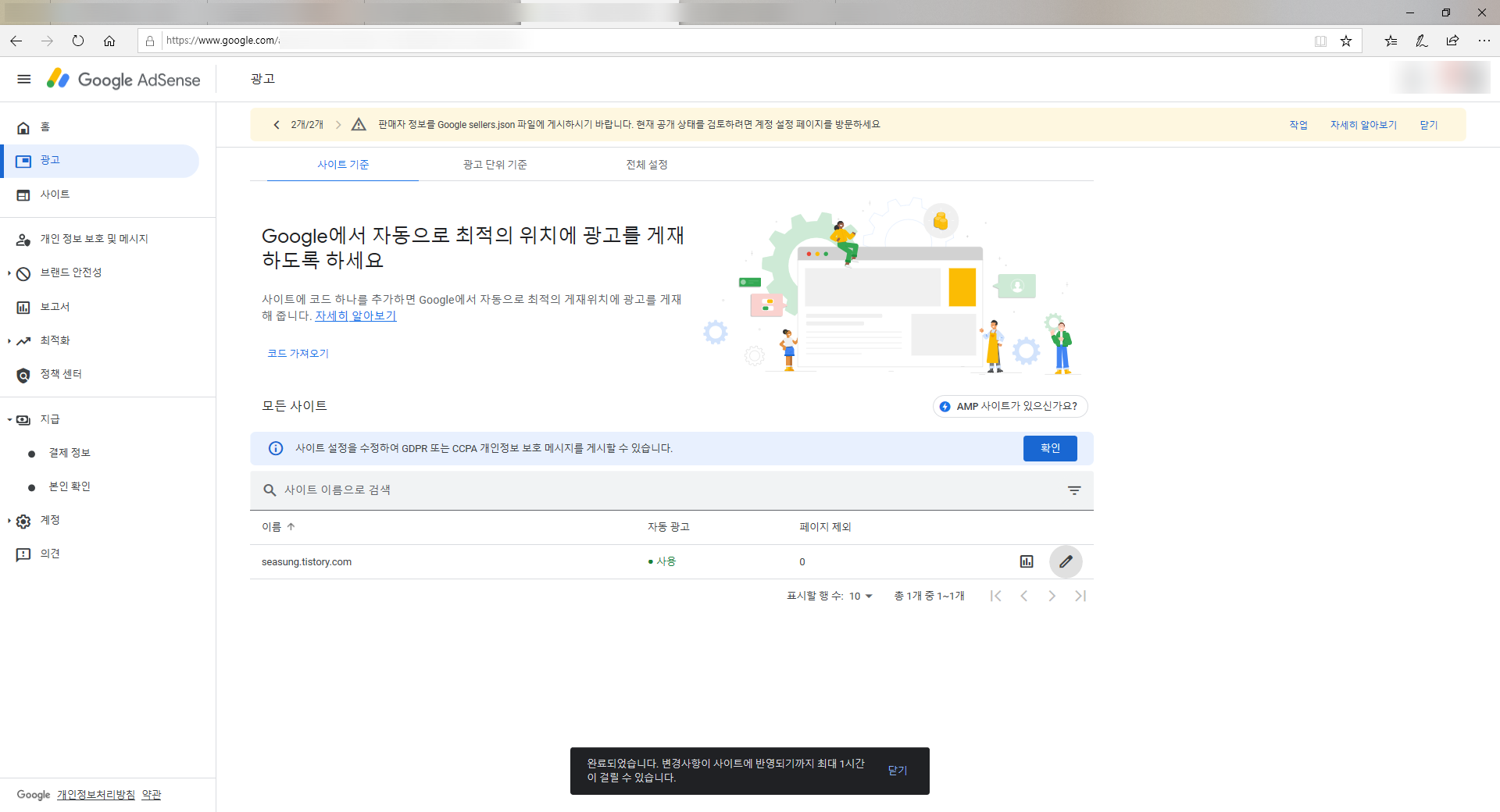Click 작업 in the notification banner
Screen dimensions: 1500x812
1298,125
